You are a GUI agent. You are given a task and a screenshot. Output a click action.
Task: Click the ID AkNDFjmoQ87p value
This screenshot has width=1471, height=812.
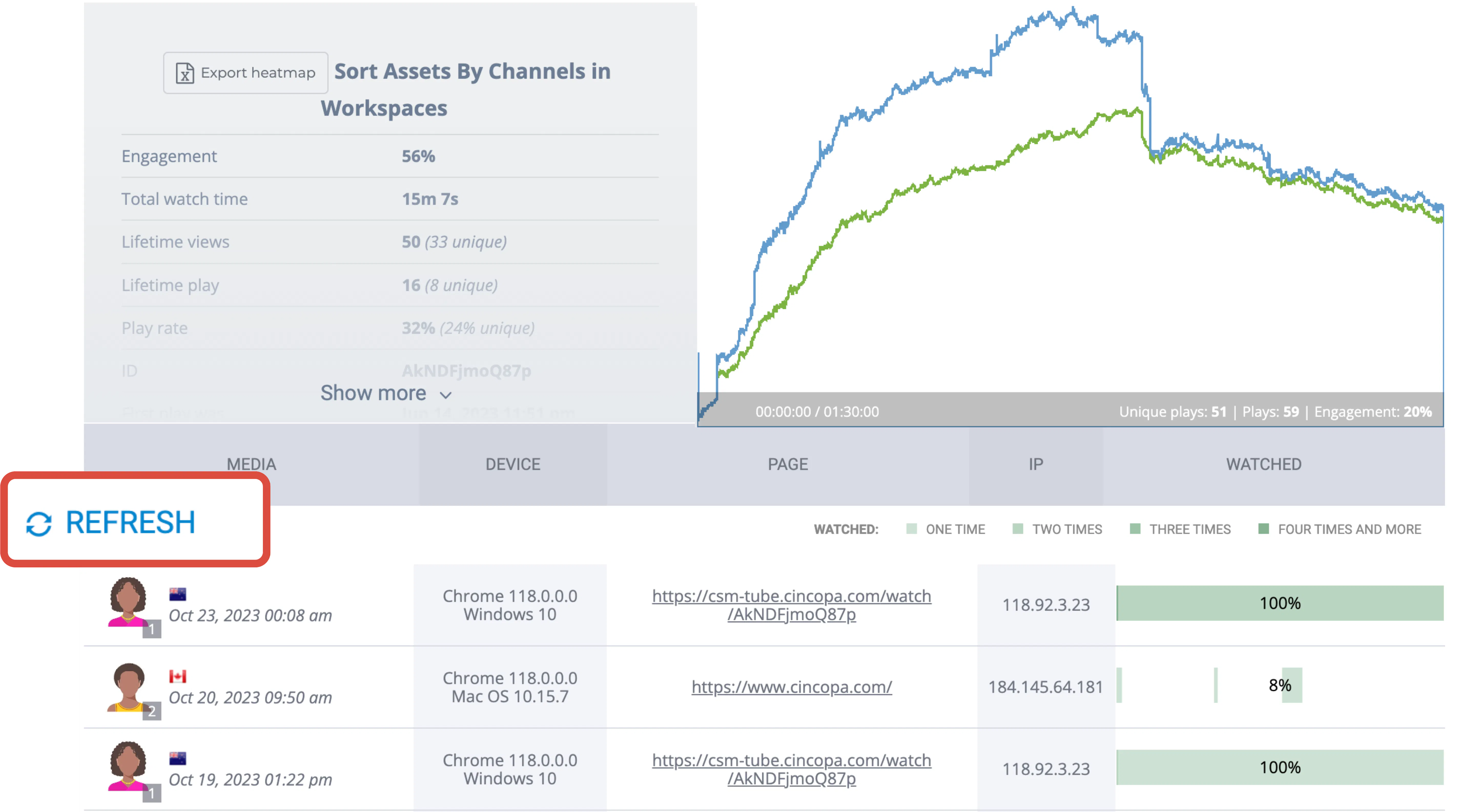pos(466,371)
